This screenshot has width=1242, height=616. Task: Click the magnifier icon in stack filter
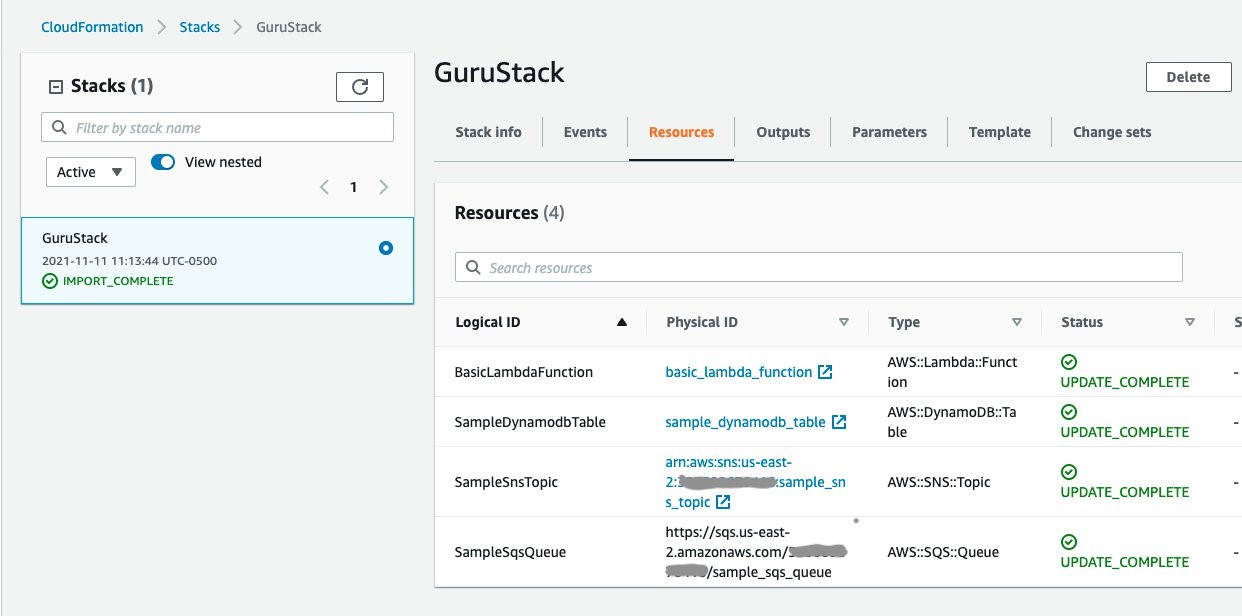click(x=58, y=128)
